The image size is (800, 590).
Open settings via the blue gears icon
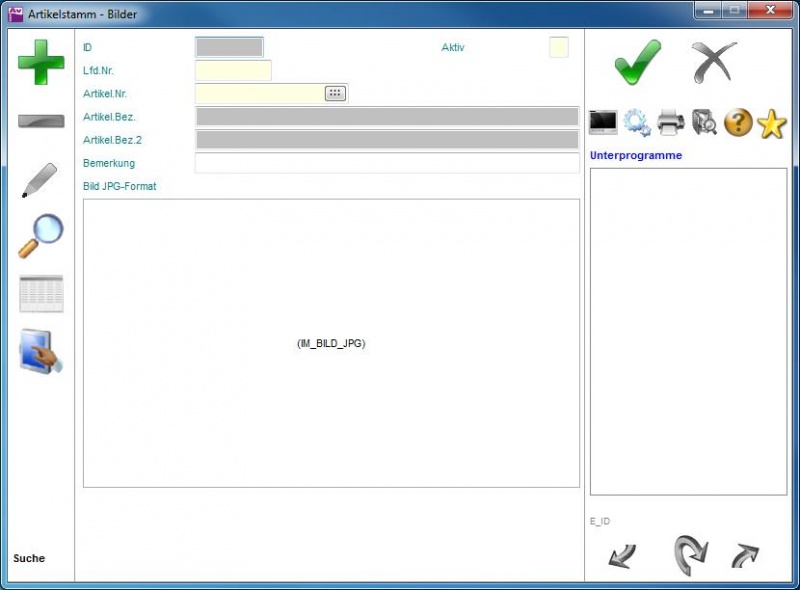637,123
